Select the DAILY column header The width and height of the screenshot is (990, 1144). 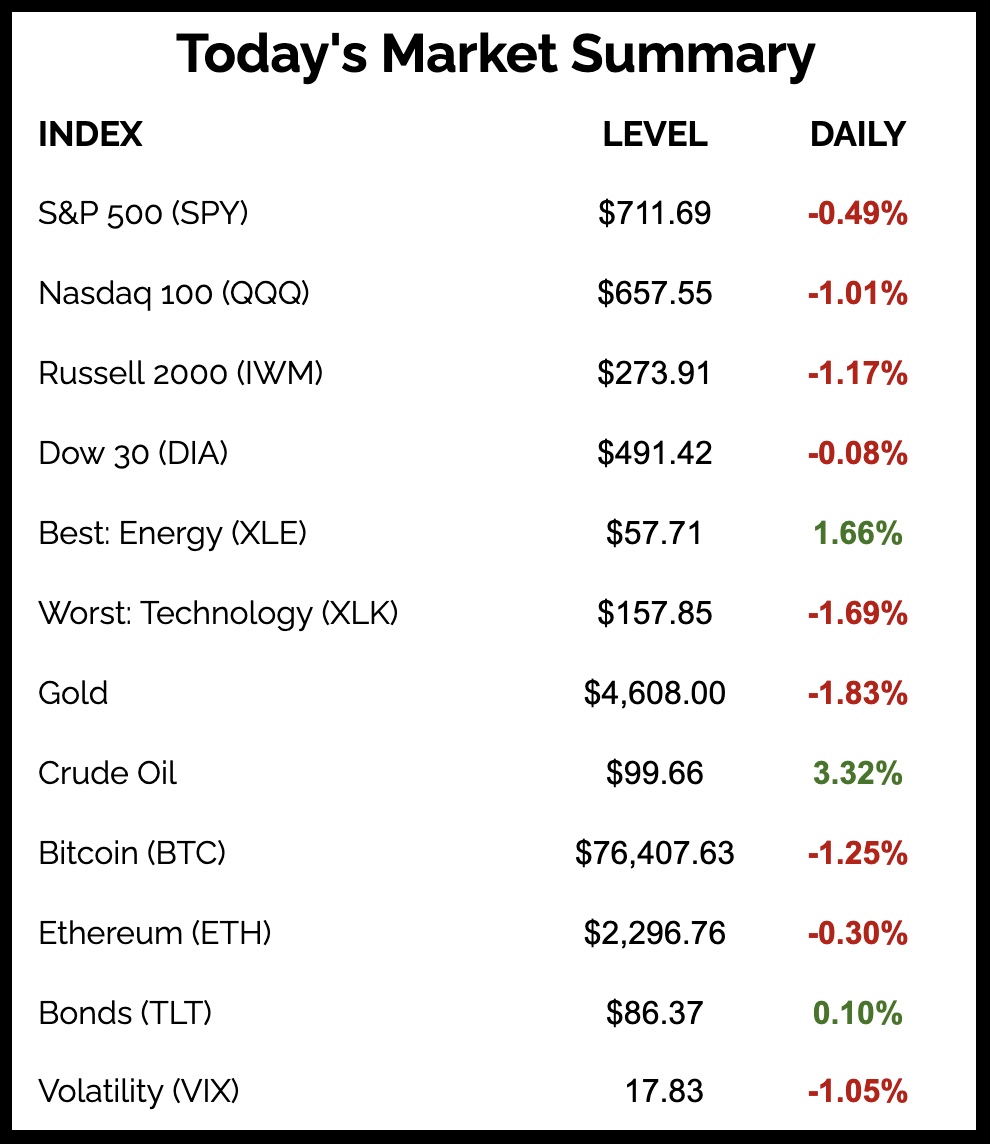coord(857,134)
